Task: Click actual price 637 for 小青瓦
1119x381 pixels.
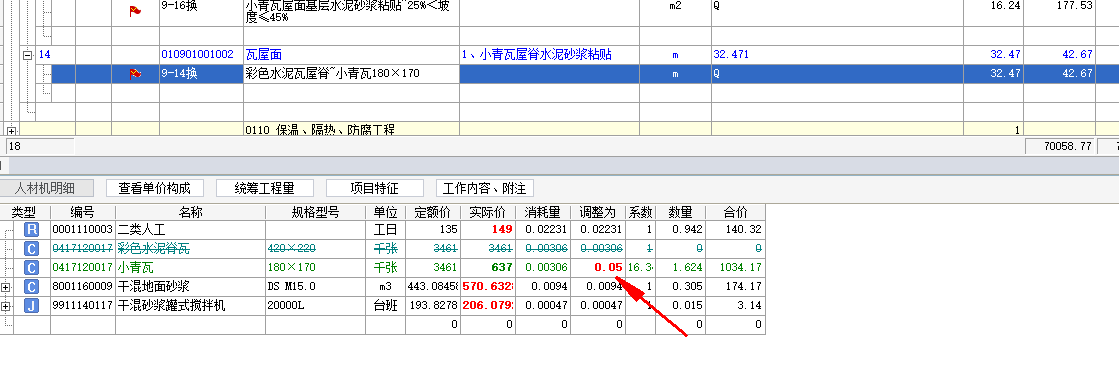Action: (x=488, y=268)
